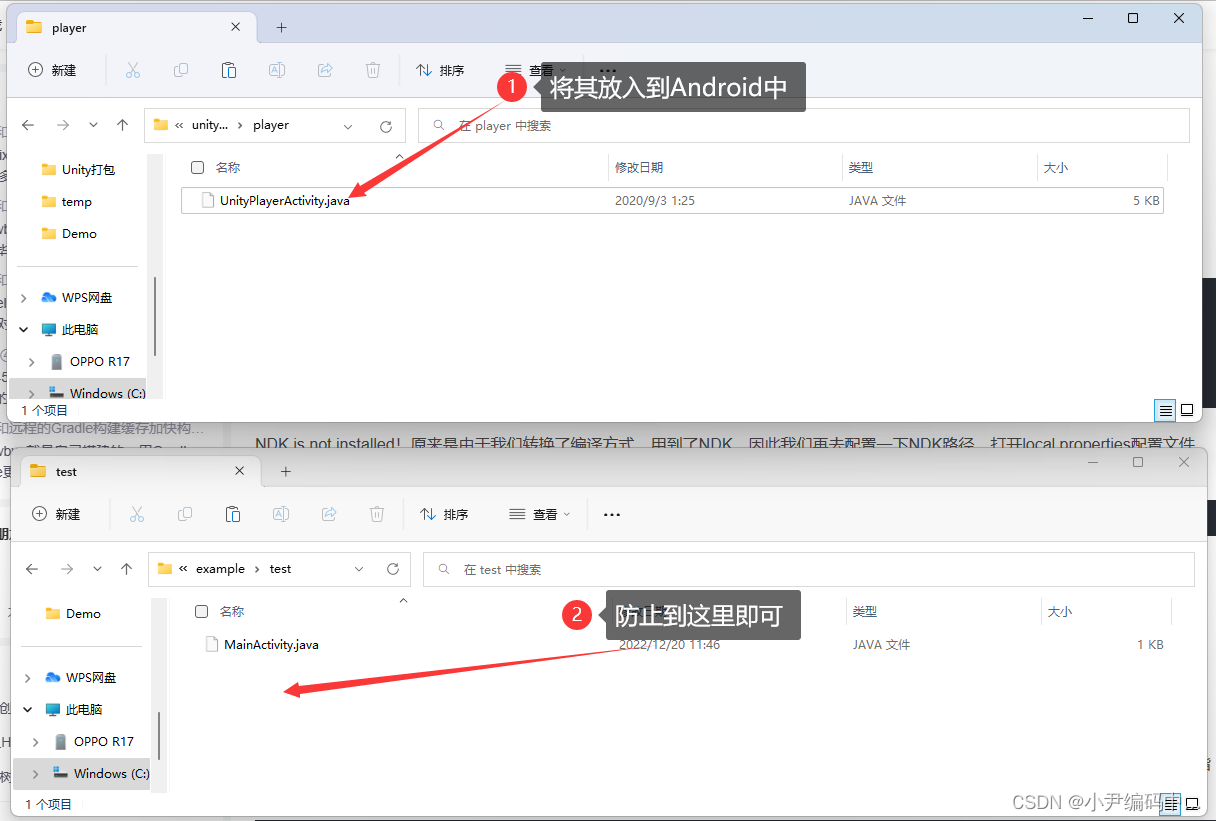Select Windows (C:) in test window sidebar
The image size is (1216, 821).
[x=100, y=773]
